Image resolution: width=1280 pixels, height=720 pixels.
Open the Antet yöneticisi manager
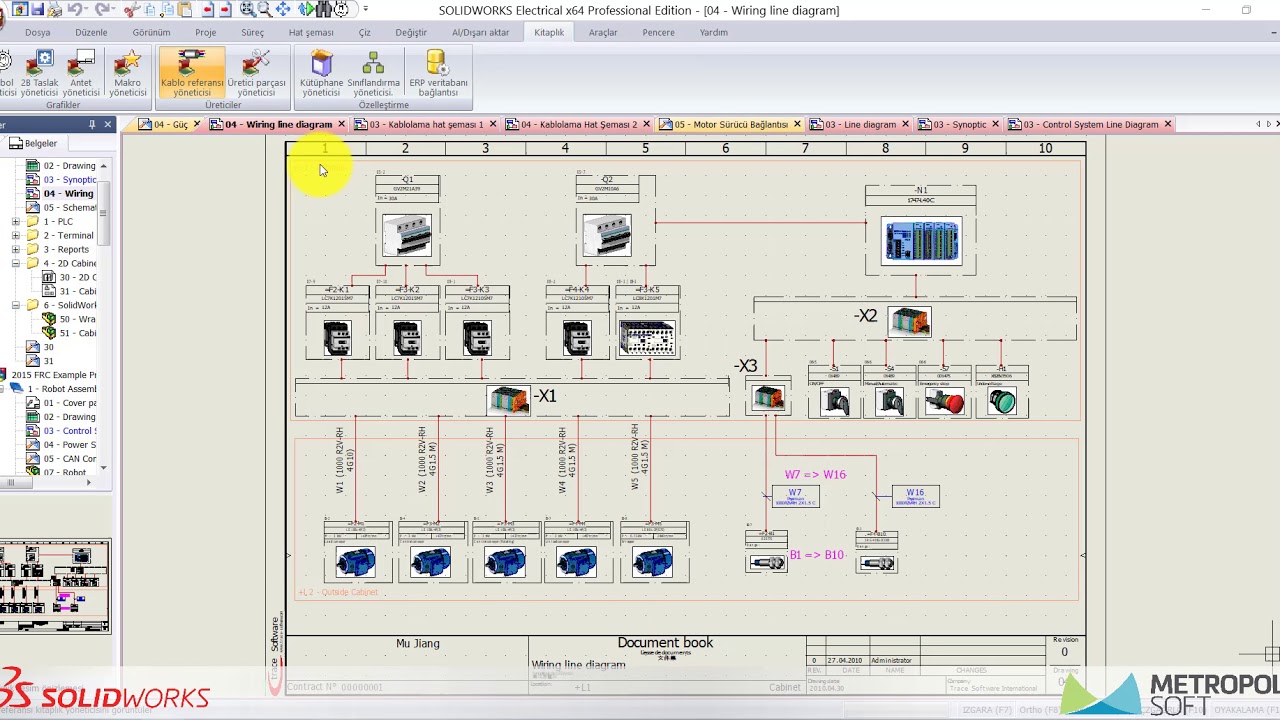pos(81,73)
